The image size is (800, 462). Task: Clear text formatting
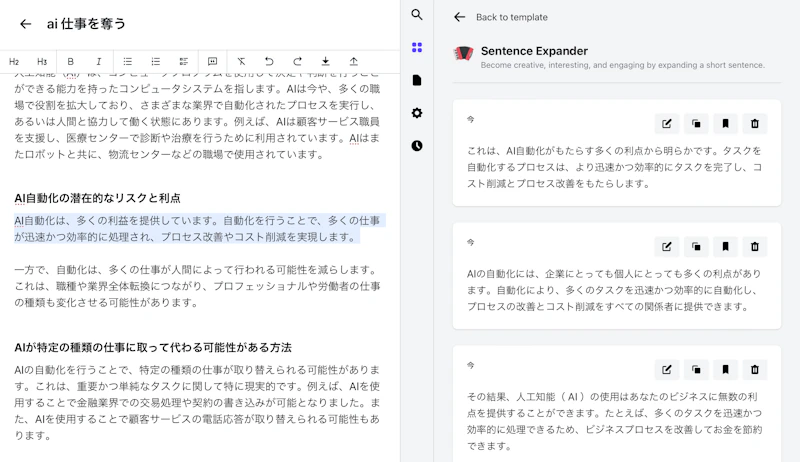tap(241, 62)
